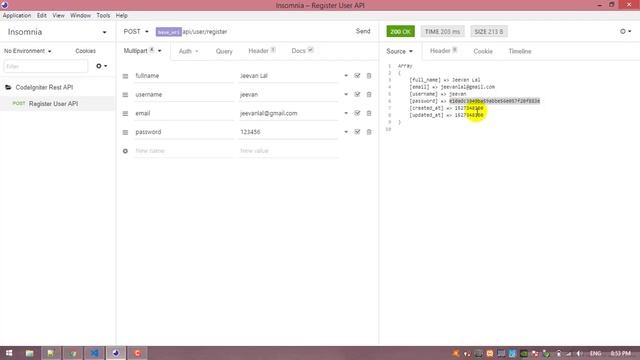Open File Explorer from the taskbar
Image resolution: width=640 pixels, height=360 pixels.
(29, 353)
